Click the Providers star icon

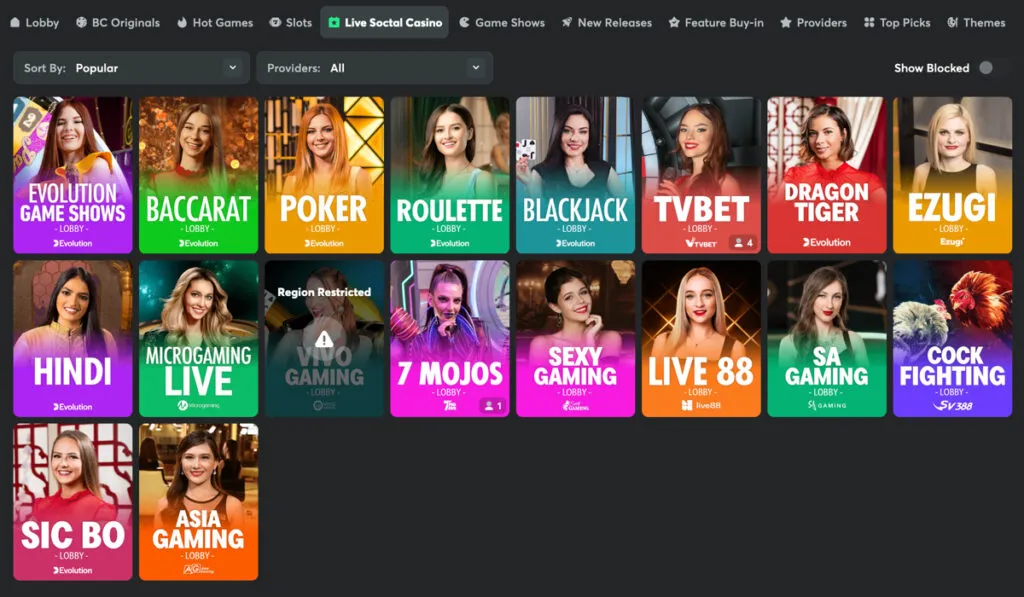[x=786, y=22]
